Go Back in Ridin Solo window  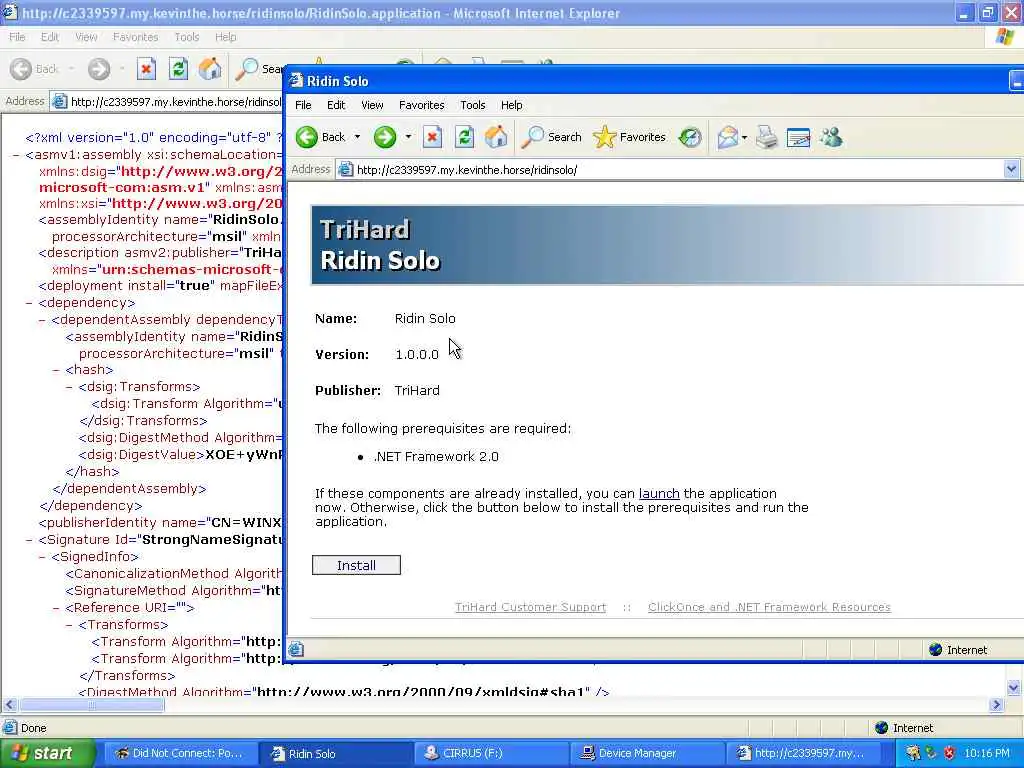coord(321,137)
